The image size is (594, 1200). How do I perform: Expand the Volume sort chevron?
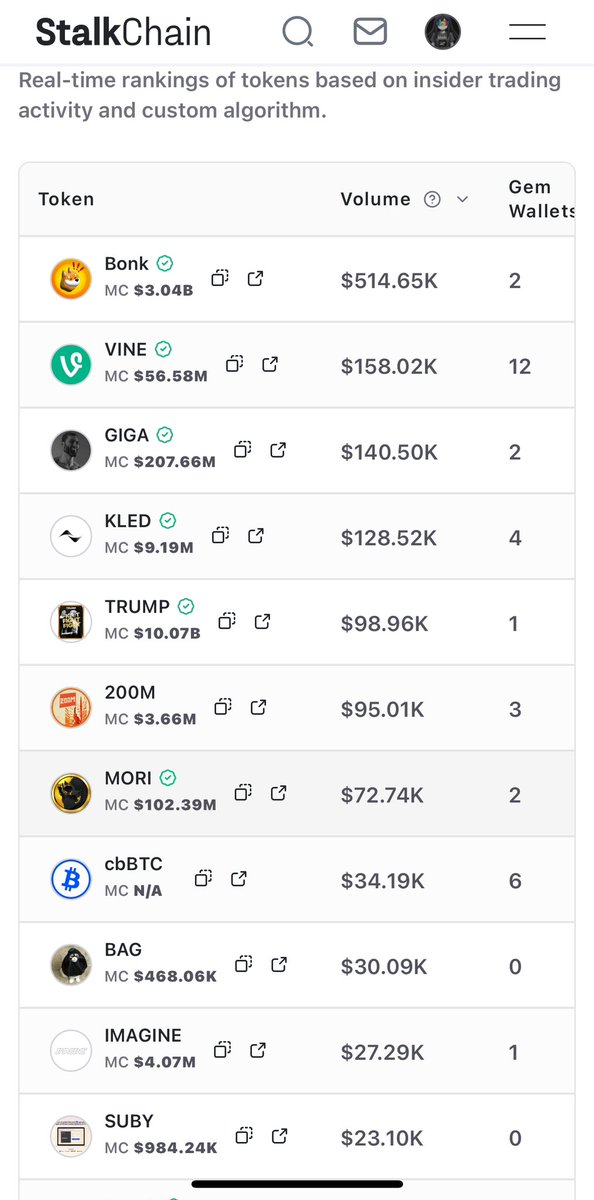(x=462, y=199)
